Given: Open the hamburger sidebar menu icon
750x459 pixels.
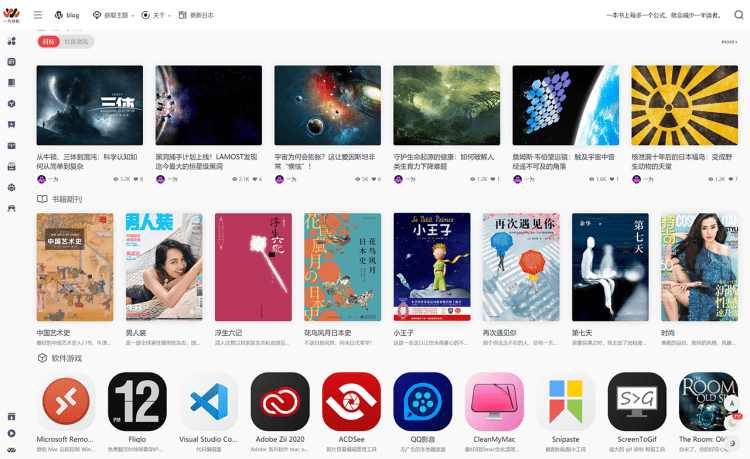Looking at the screenshot, I should coord(38,15).
